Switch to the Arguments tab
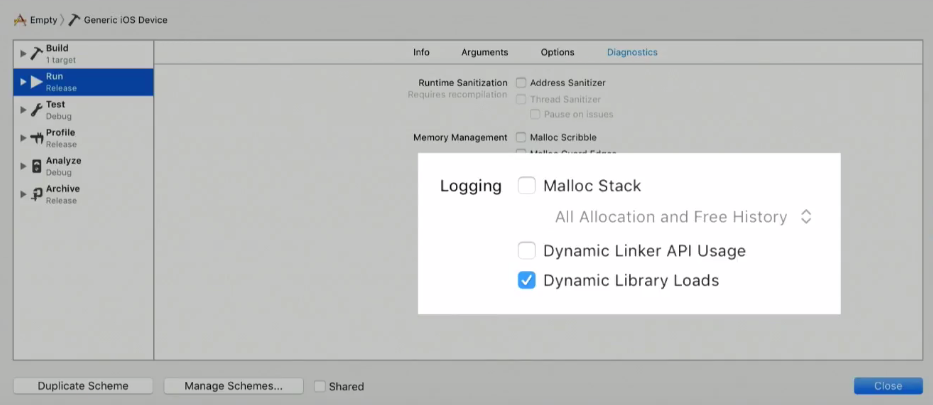 (484, 52)
